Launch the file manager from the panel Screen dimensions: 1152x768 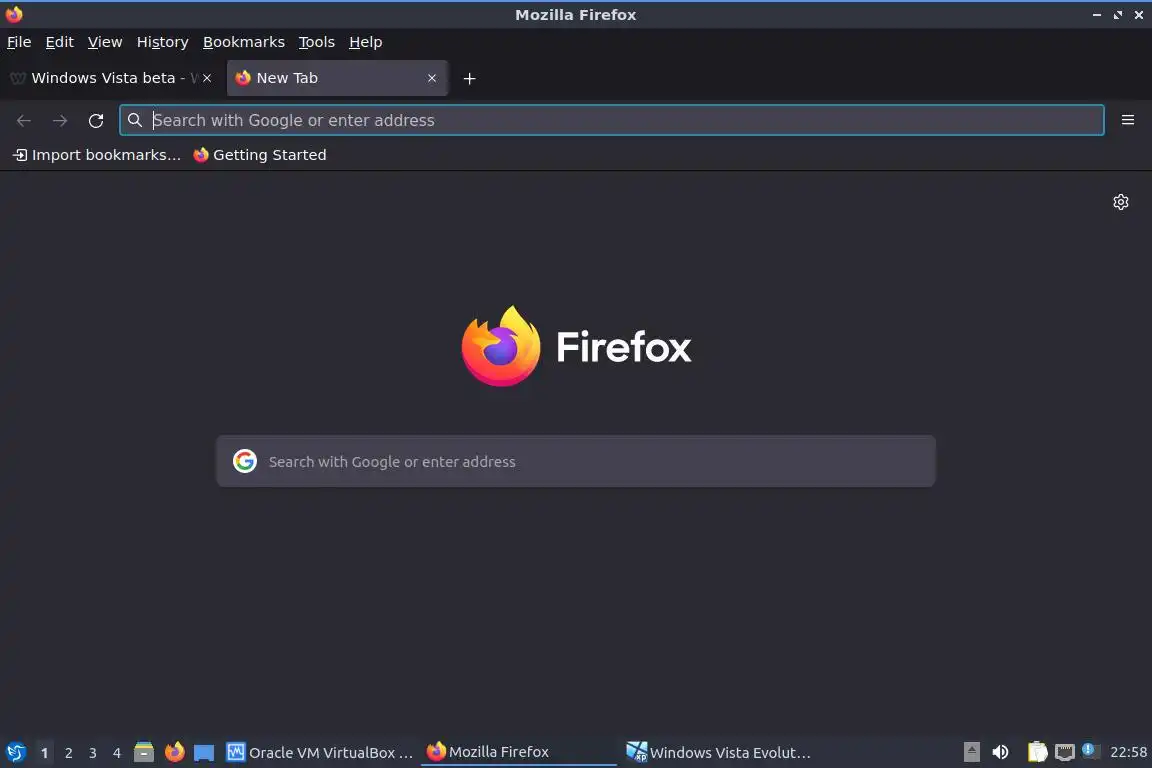point(144,752)
